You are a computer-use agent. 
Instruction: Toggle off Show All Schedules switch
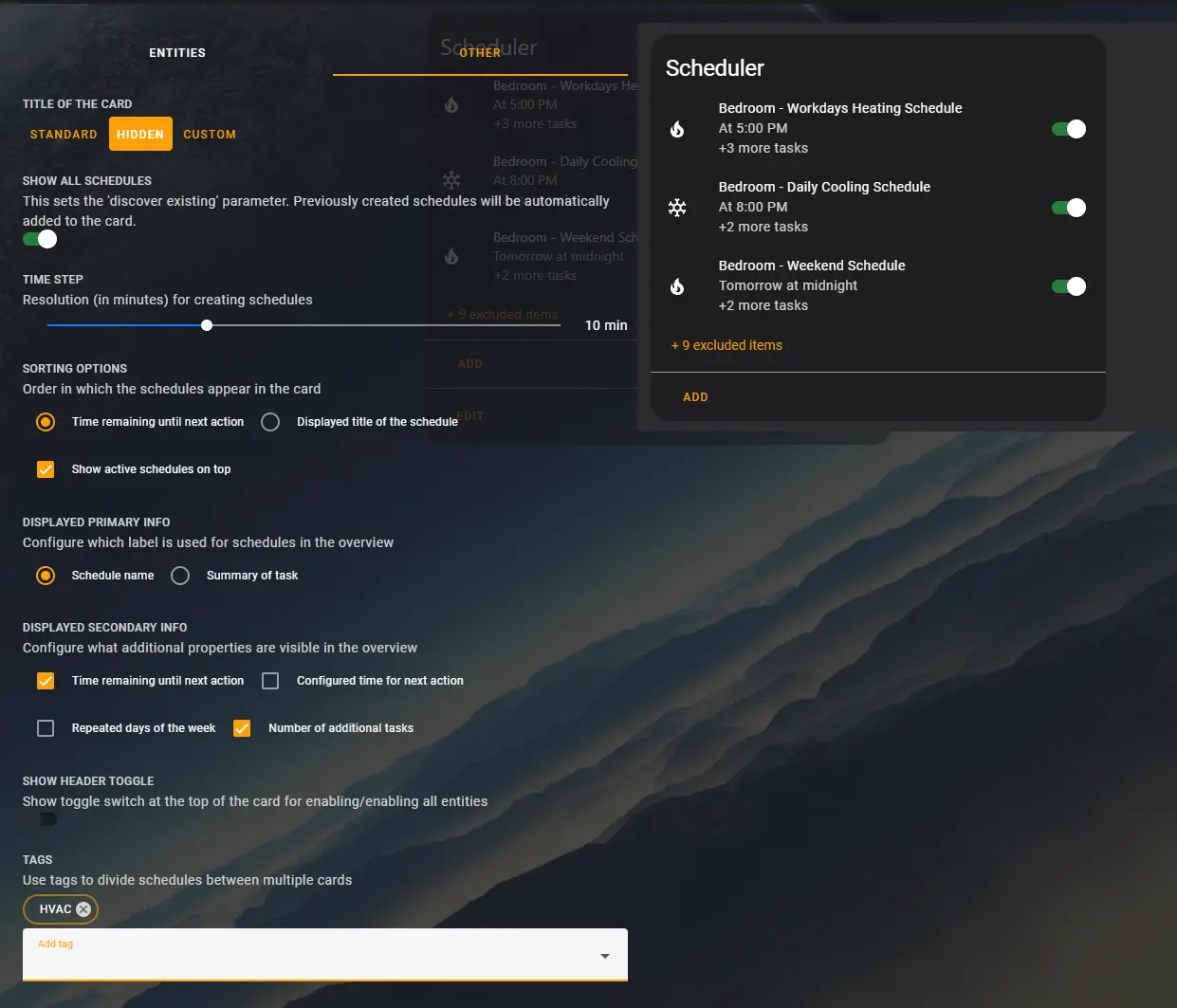(40, 239)
